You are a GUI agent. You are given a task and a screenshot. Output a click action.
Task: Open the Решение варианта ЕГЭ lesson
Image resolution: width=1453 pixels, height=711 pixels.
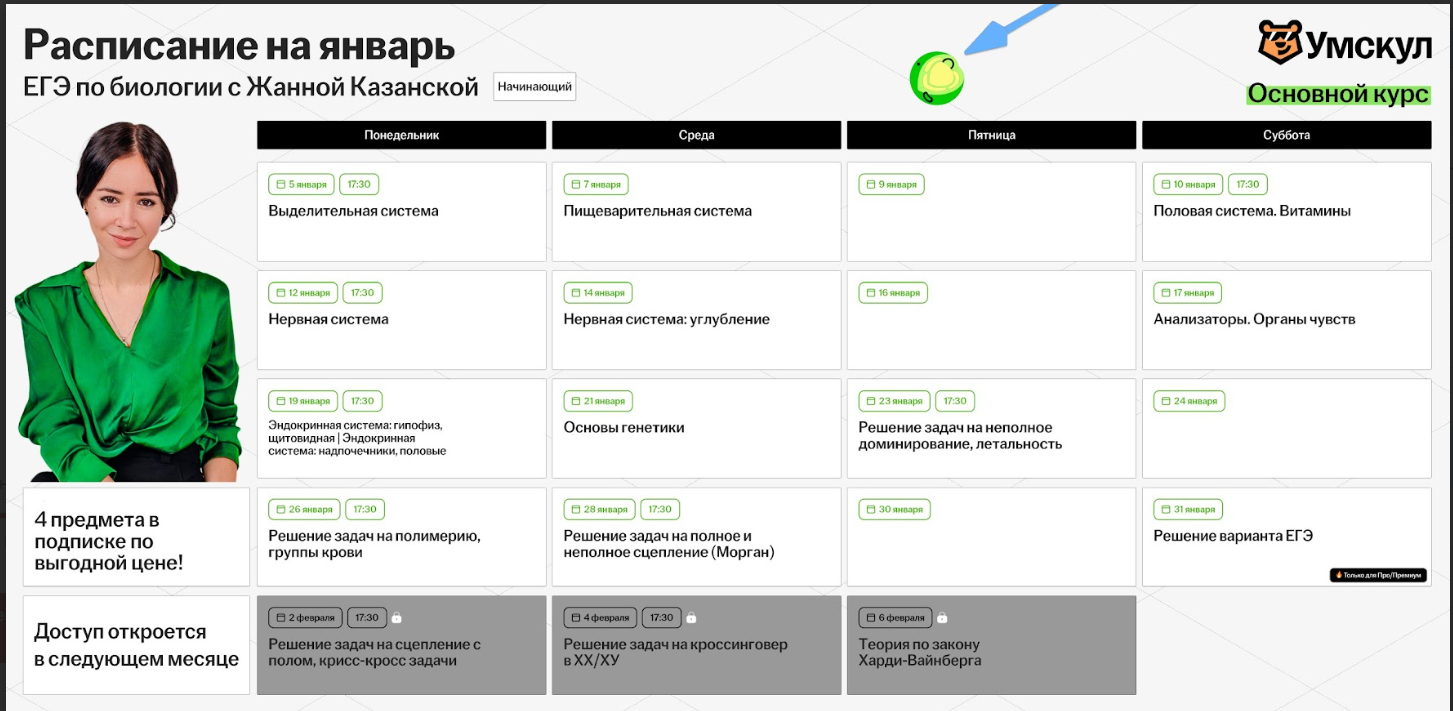click(x=1286, y=537)
